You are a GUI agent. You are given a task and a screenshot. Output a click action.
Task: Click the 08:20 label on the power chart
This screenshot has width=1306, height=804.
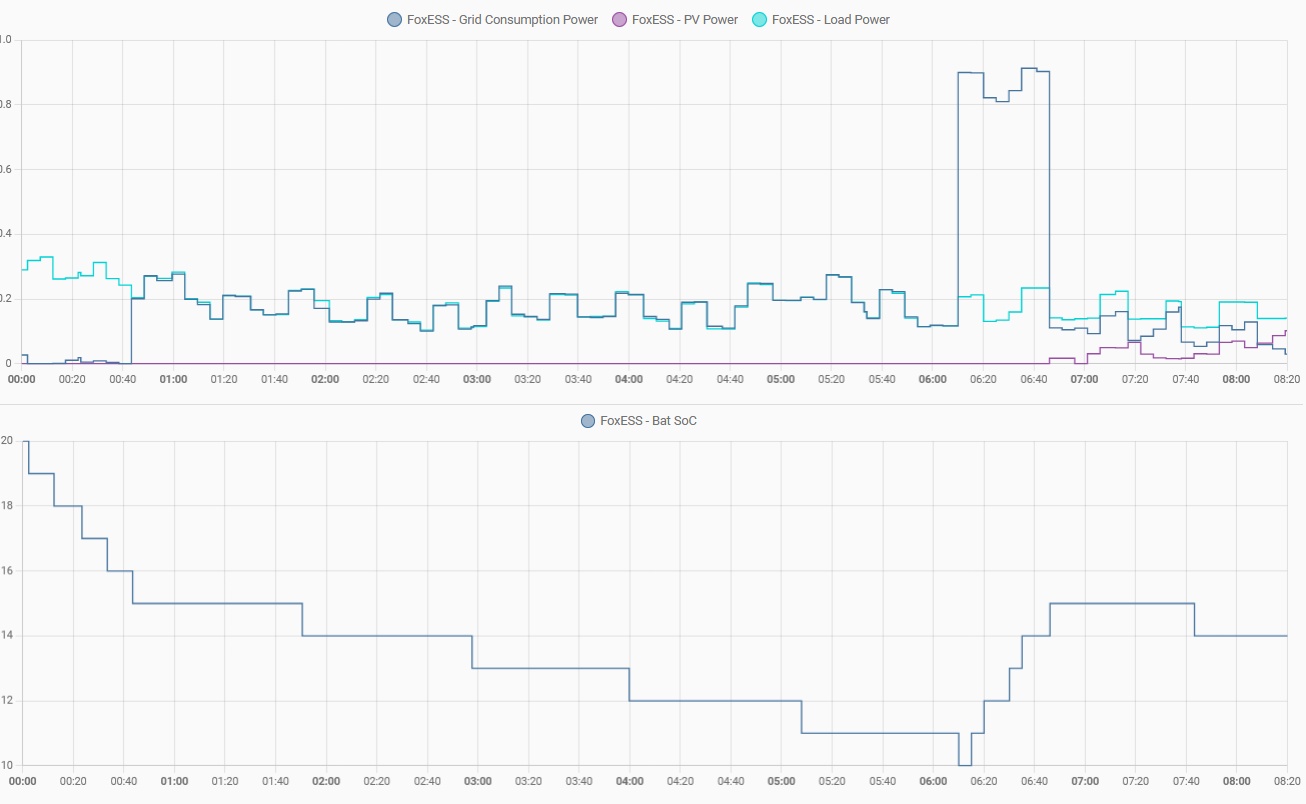(1285, 379)
